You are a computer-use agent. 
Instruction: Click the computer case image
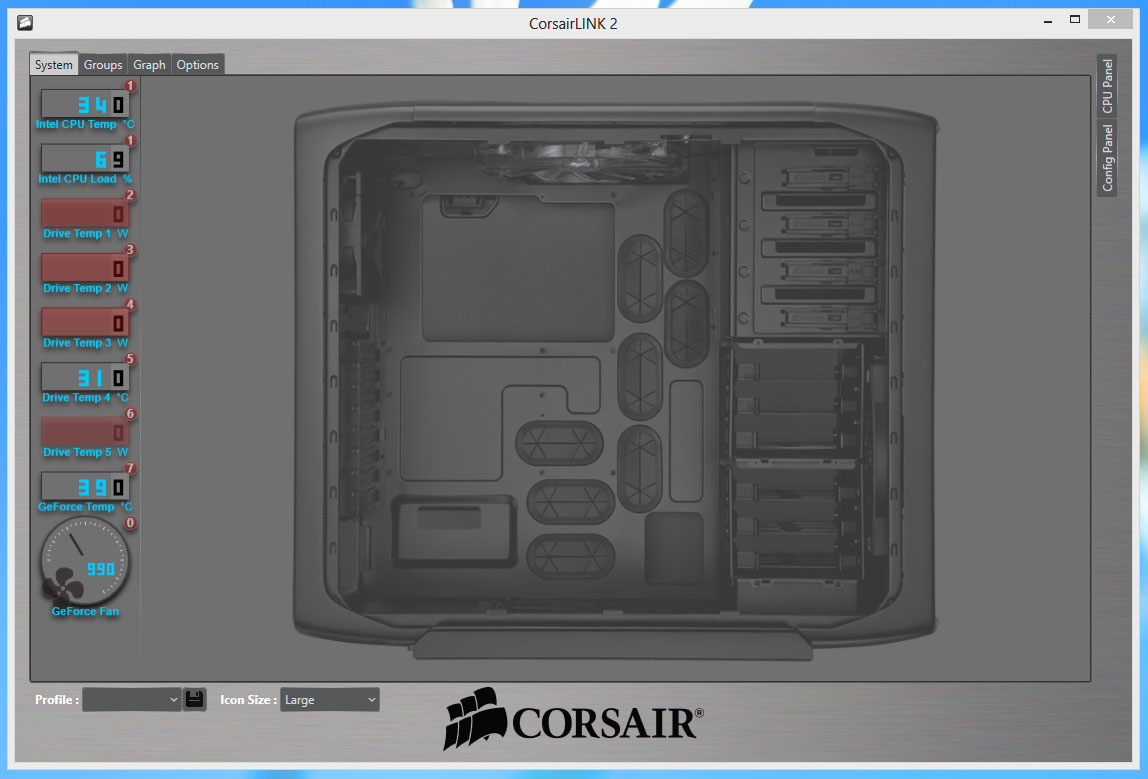coord(615,381)
